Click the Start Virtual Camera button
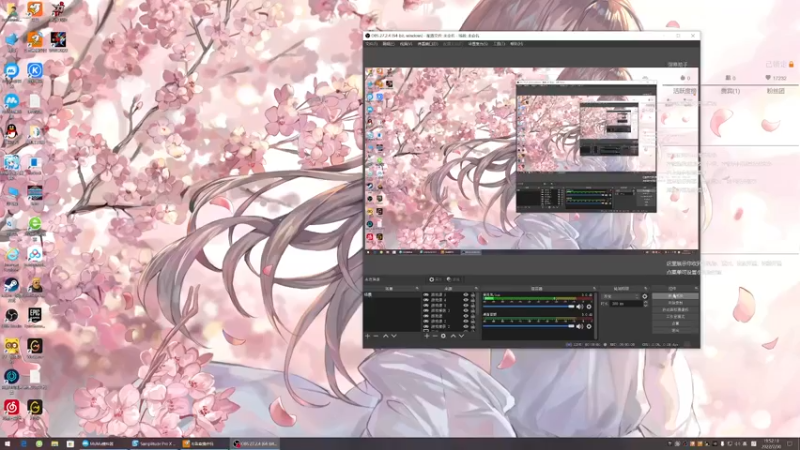The width and height of the screenshot is (800, 450). tap(675, 310)
